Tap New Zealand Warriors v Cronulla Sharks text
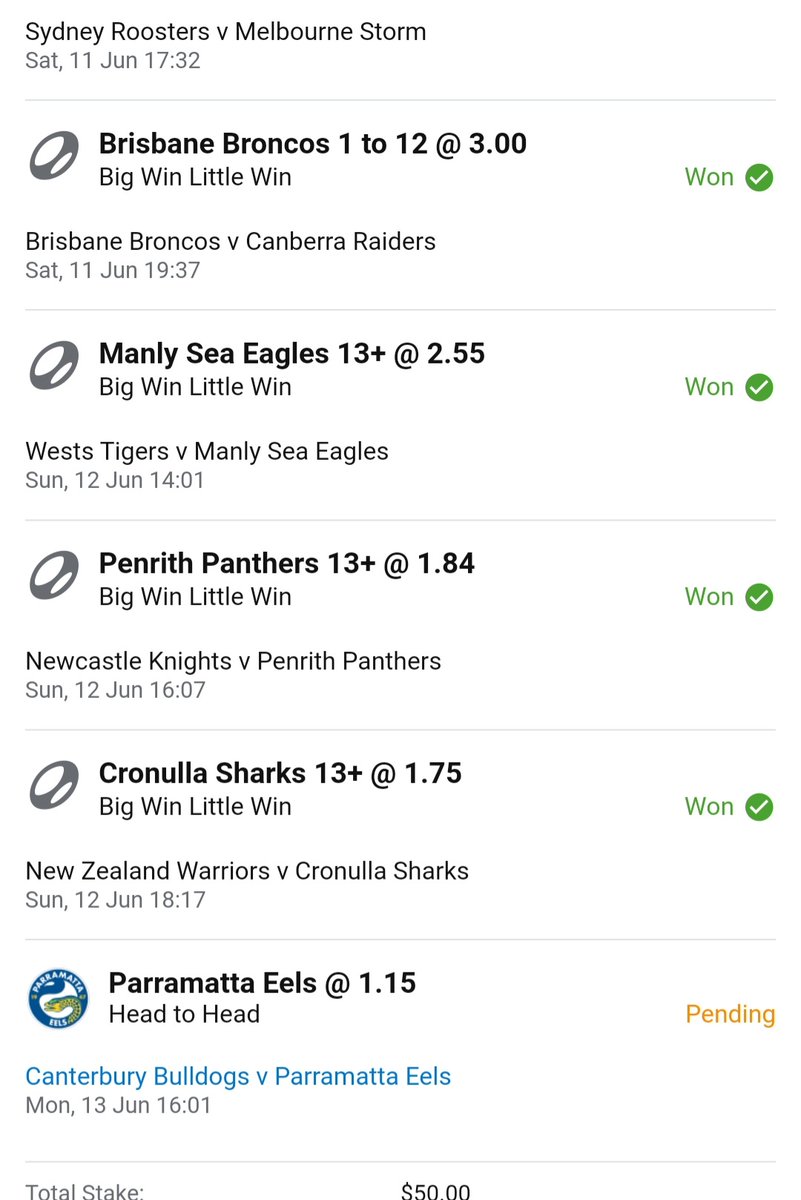 pos(247,871)
